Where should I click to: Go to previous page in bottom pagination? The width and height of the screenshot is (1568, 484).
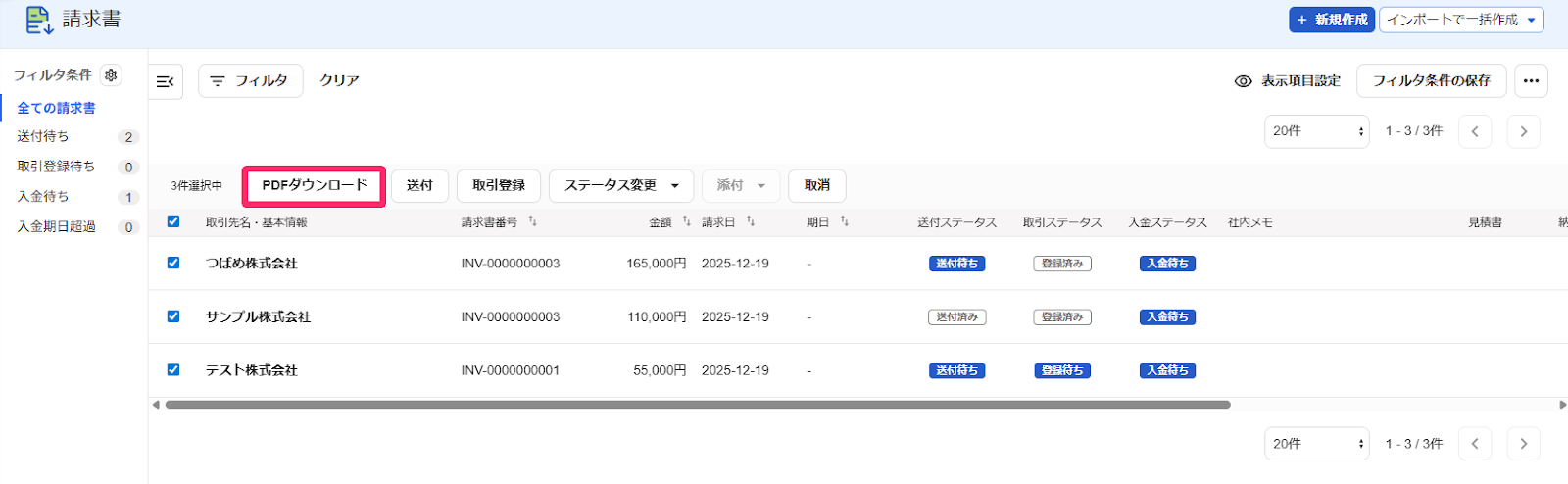click(x=1475, y=444)
